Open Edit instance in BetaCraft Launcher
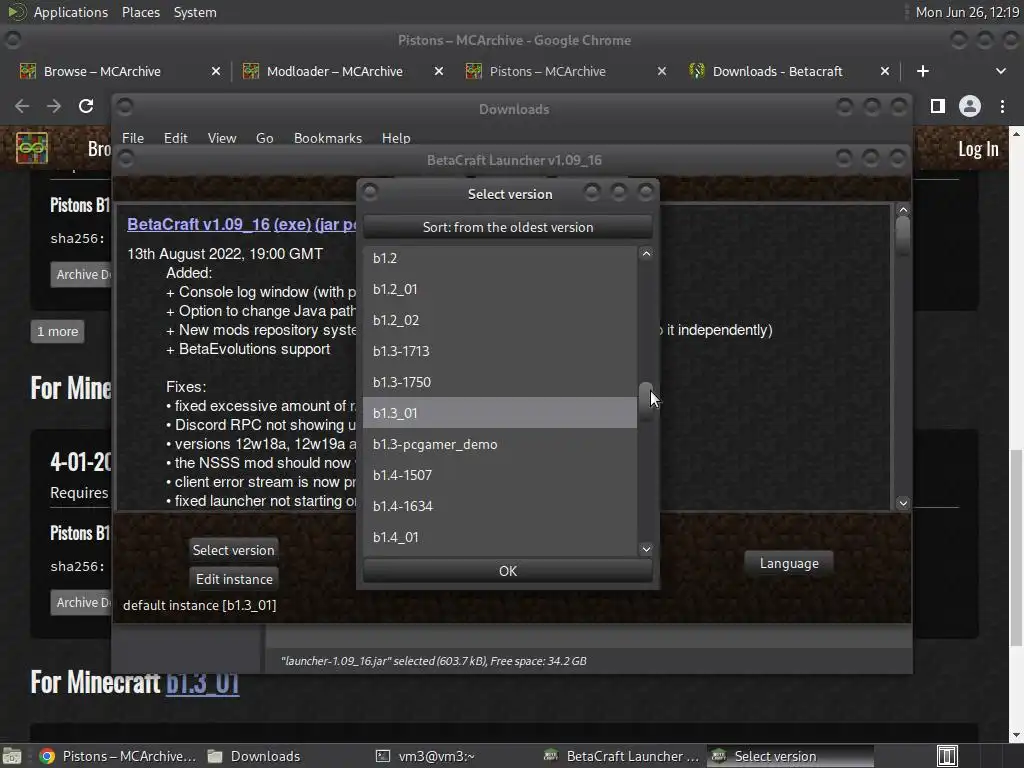This screenshot has height=768, width=1024. [234, 579]
